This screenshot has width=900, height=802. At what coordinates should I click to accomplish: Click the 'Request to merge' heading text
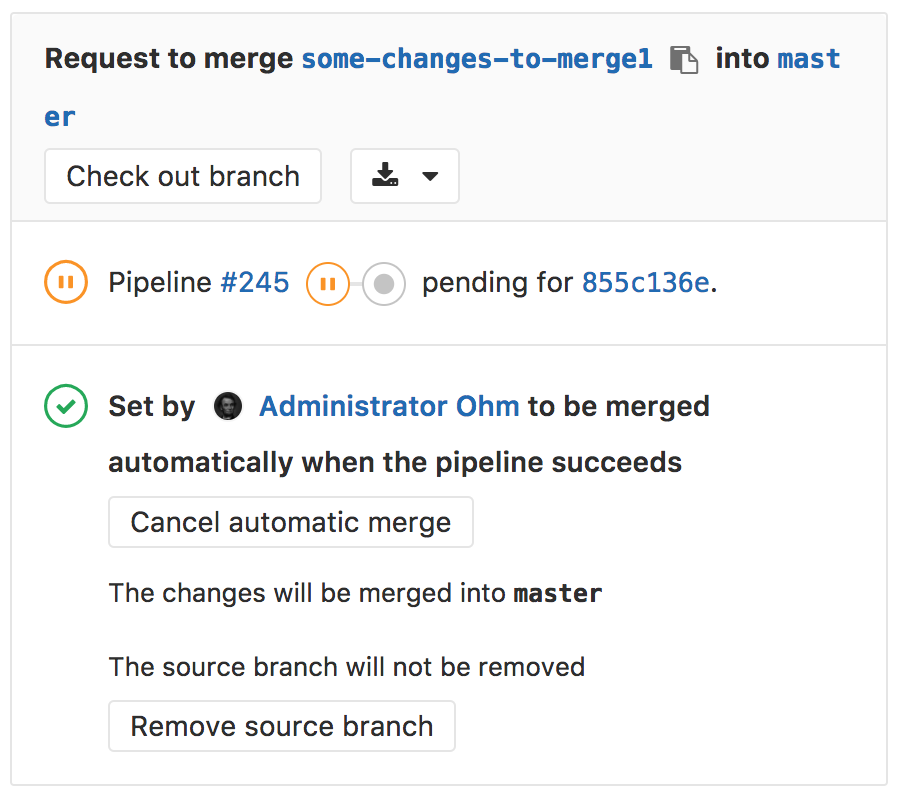[169, 59]
